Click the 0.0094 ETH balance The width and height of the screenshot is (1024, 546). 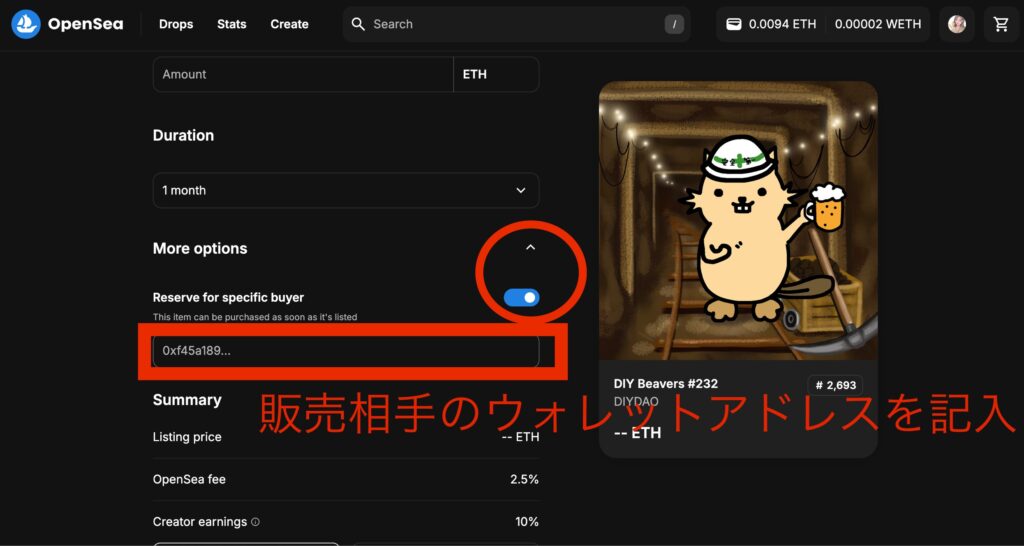pyautogui.click(x=782, y=24)
